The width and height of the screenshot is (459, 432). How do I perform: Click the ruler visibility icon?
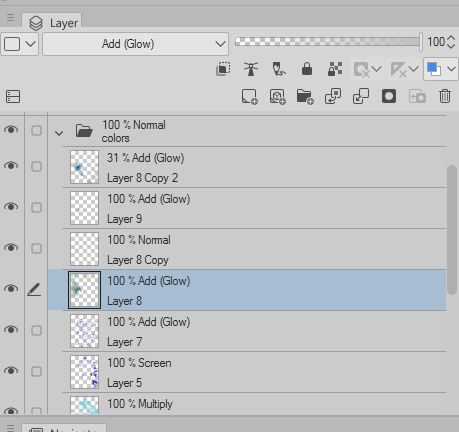tap(398, 69)
